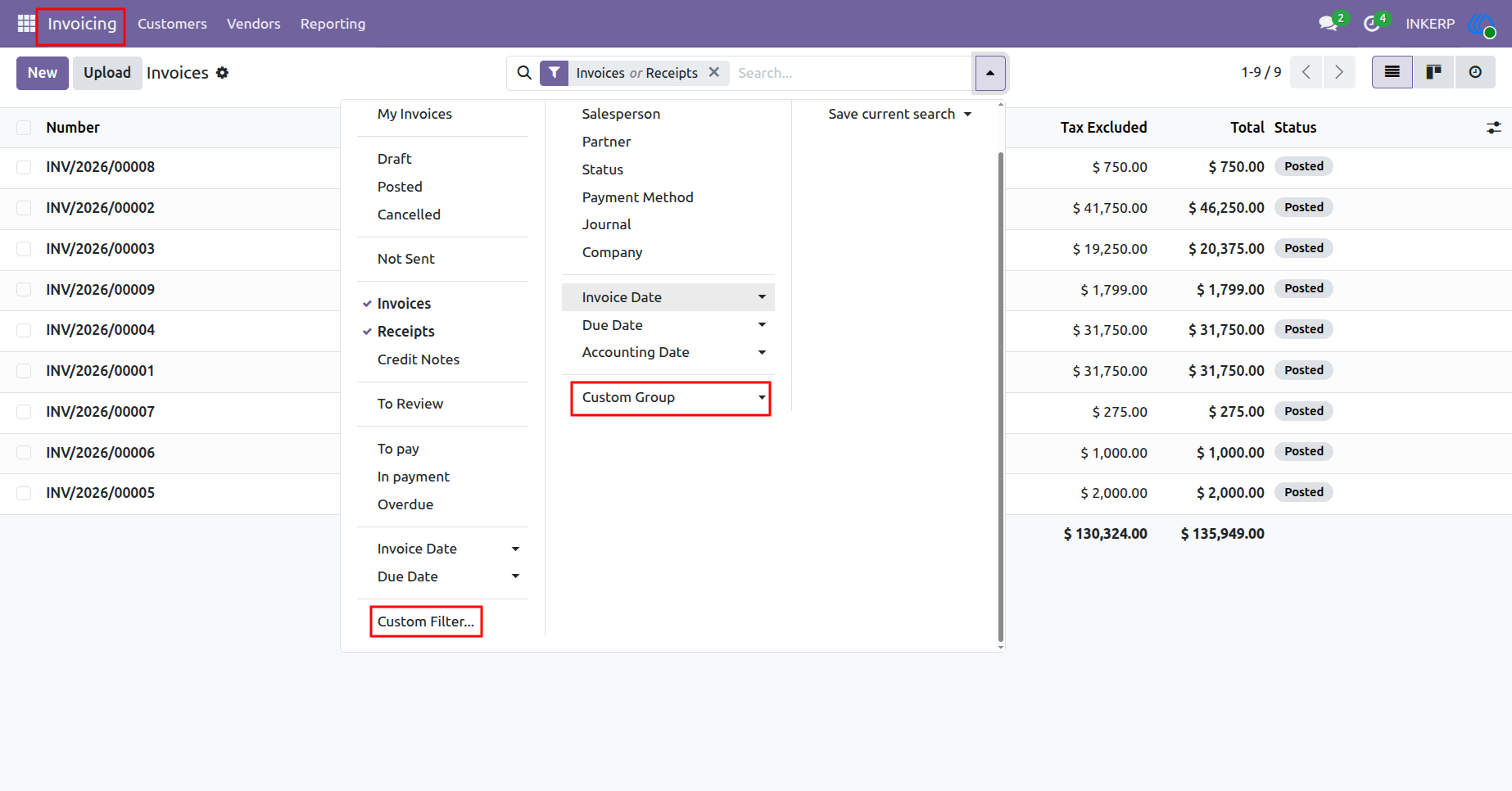The width and height of the screenshot is (1512, 791).
Task: Remove the Invoices or Receipts filter facet
Action: pos(714,72)
